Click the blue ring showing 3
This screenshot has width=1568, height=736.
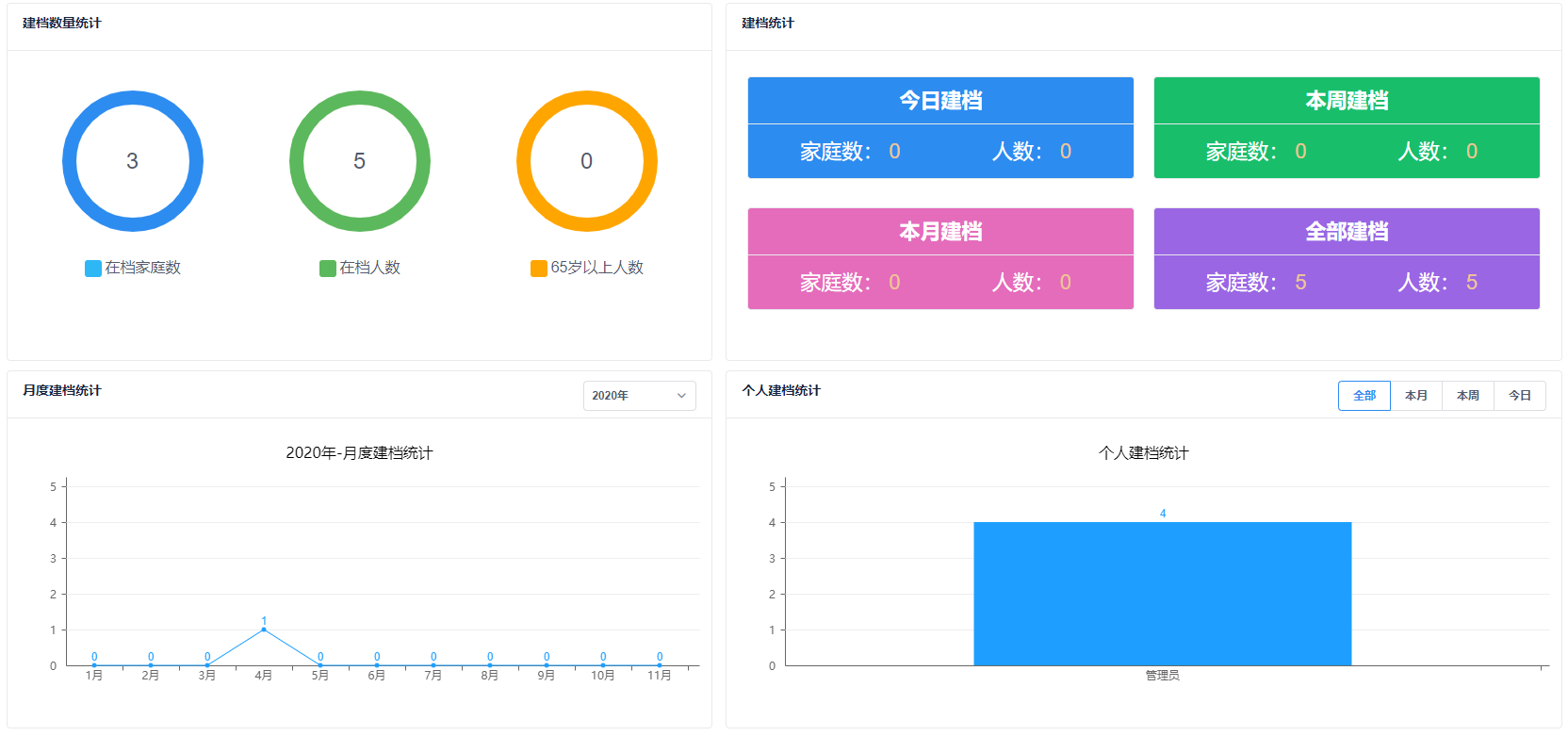(133, 95)
